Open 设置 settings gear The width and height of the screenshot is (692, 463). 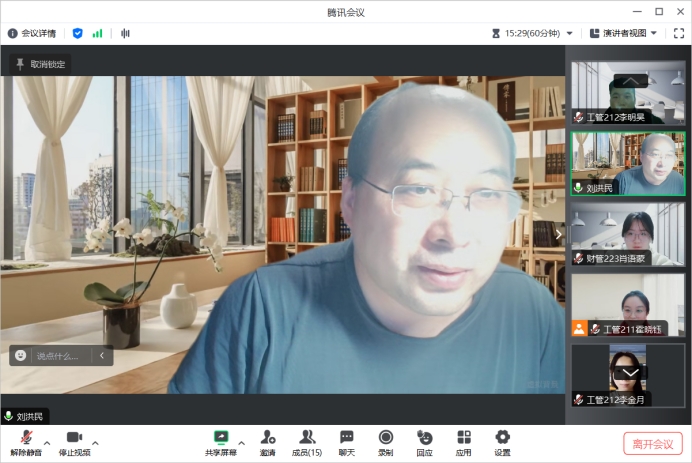pos(502,440)
